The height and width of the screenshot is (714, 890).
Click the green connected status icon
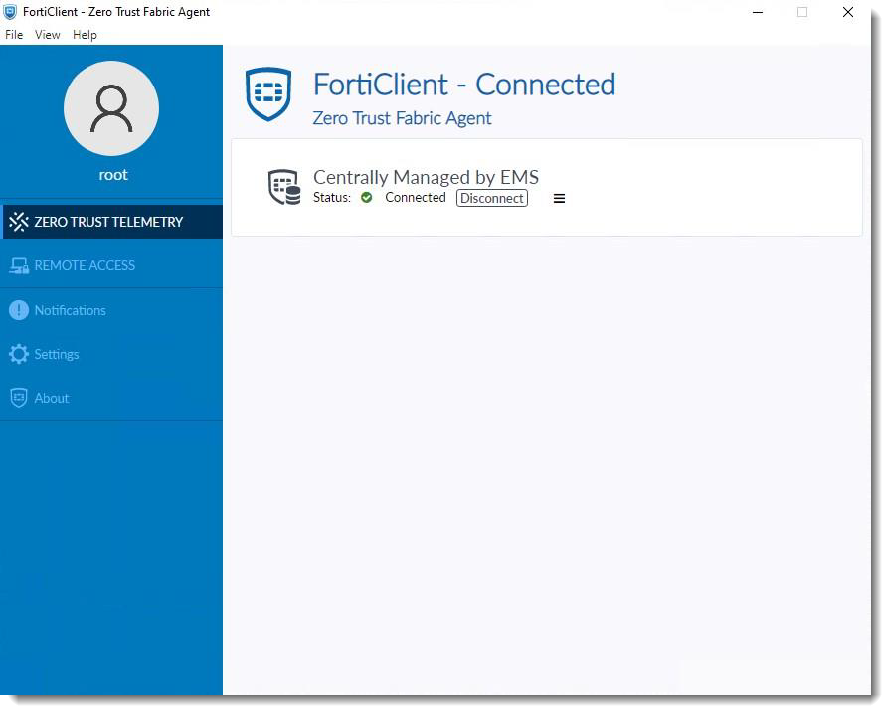366,198
